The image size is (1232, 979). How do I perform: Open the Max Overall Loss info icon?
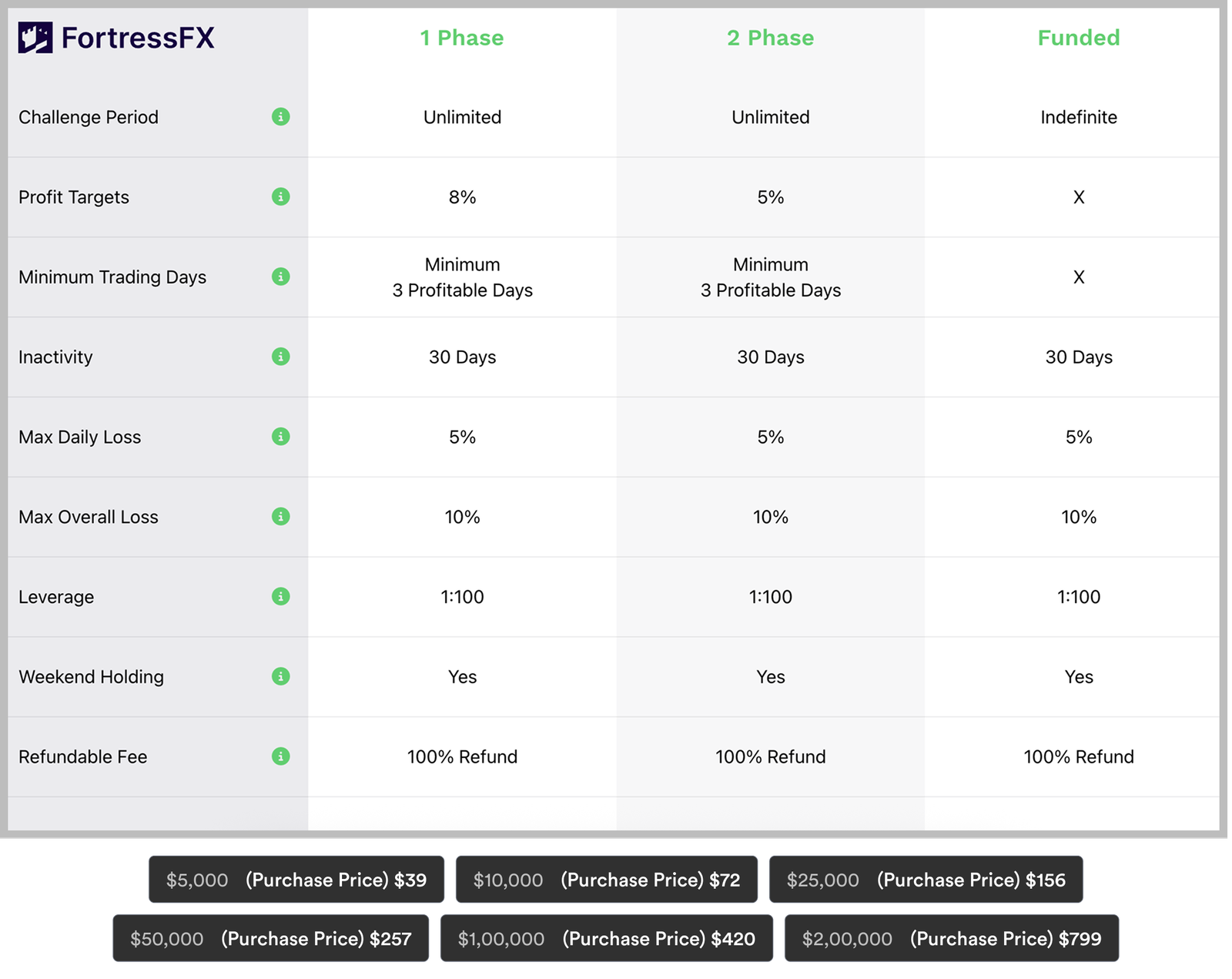coord(281,517)
